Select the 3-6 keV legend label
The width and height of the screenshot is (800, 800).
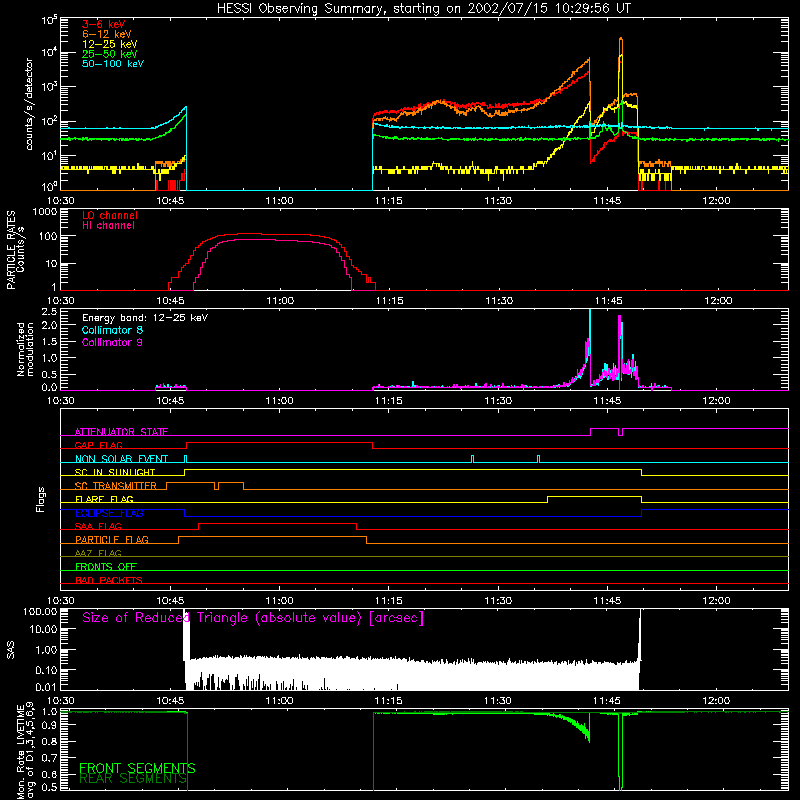[x=103, y=24]
